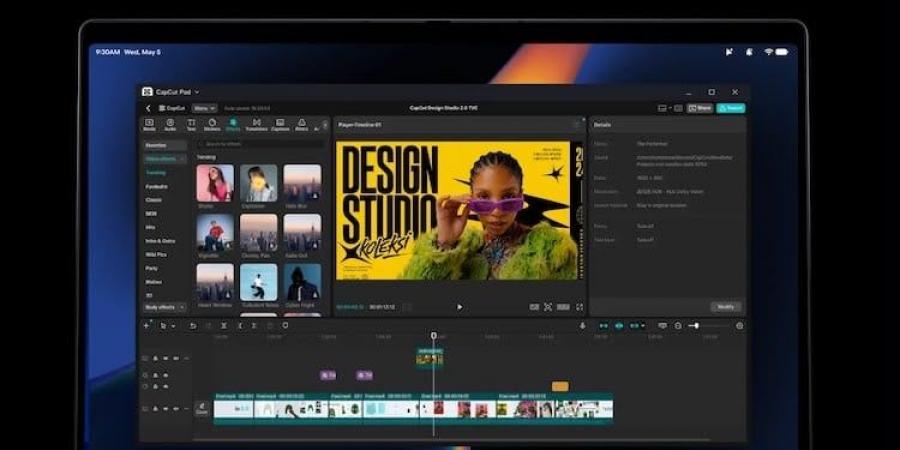The height and width of the screenshot is (450, 900).
Task: Click the search effects field
Action: click(261, 145)
